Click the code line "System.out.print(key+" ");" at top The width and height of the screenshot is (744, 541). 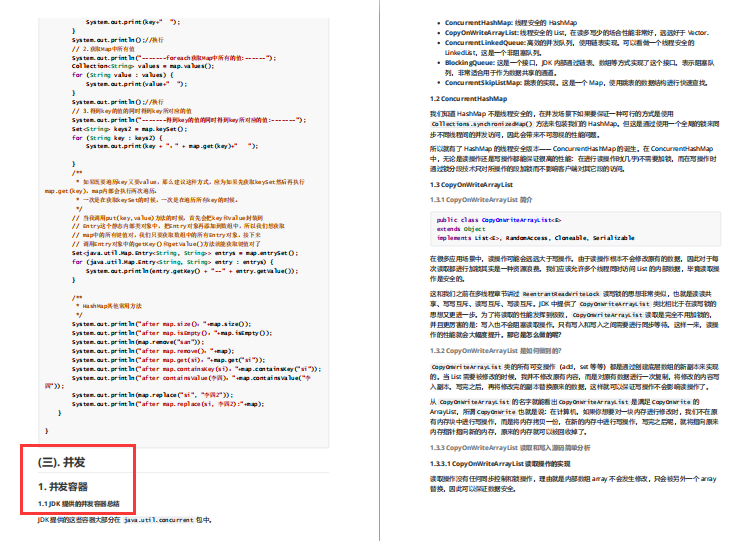[132, 22]
